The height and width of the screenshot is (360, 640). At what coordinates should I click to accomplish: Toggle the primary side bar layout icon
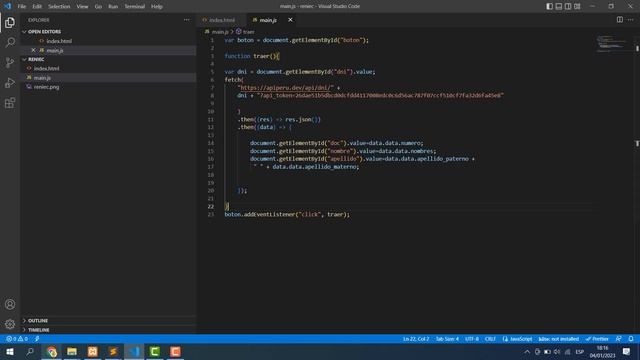549,6
